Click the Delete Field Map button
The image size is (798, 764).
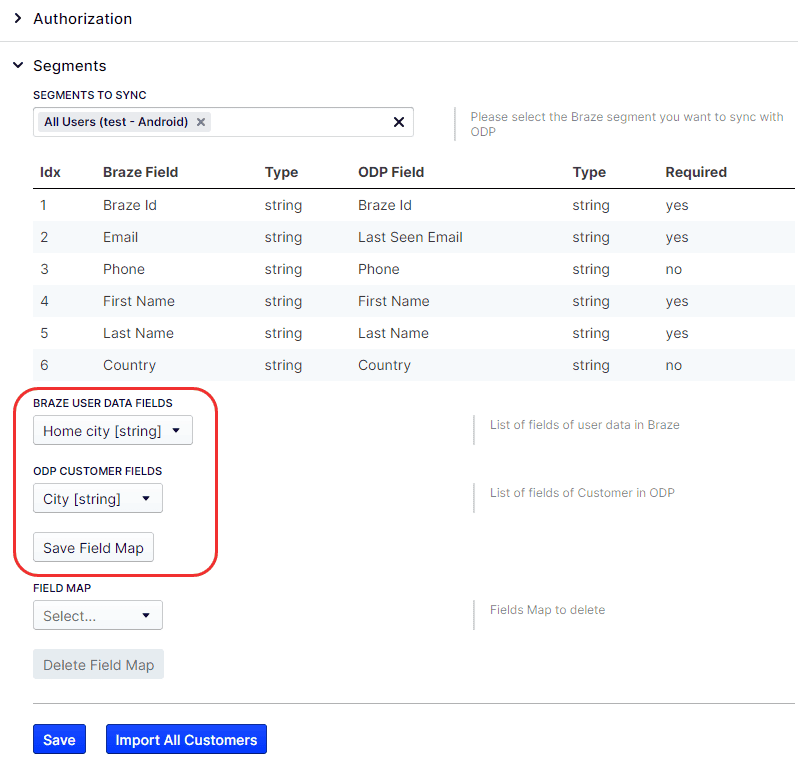[x=98, y=665]
